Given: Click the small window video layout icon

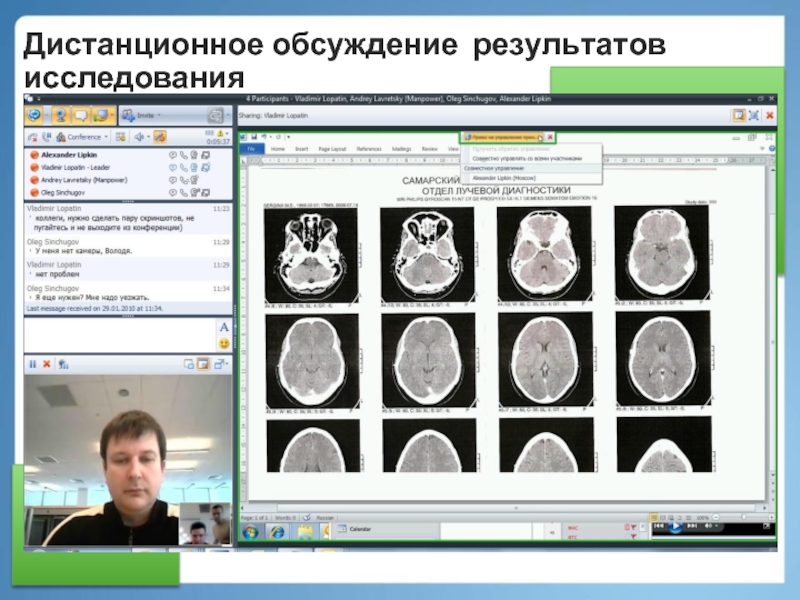Looking at the screenshot, I should point(189,364).
